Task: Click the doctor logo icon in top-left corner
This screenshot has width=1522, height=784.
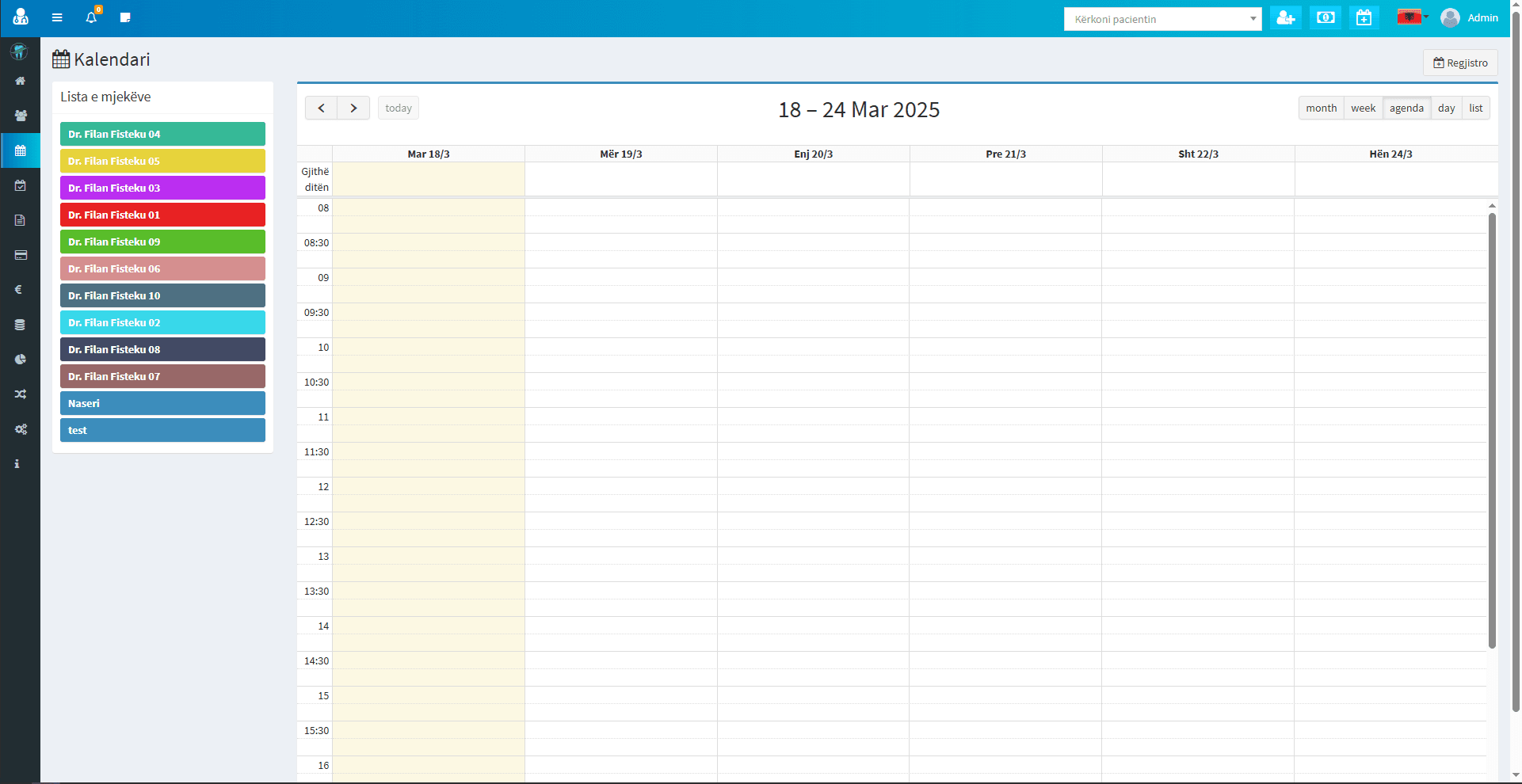Action: point(21,17)
